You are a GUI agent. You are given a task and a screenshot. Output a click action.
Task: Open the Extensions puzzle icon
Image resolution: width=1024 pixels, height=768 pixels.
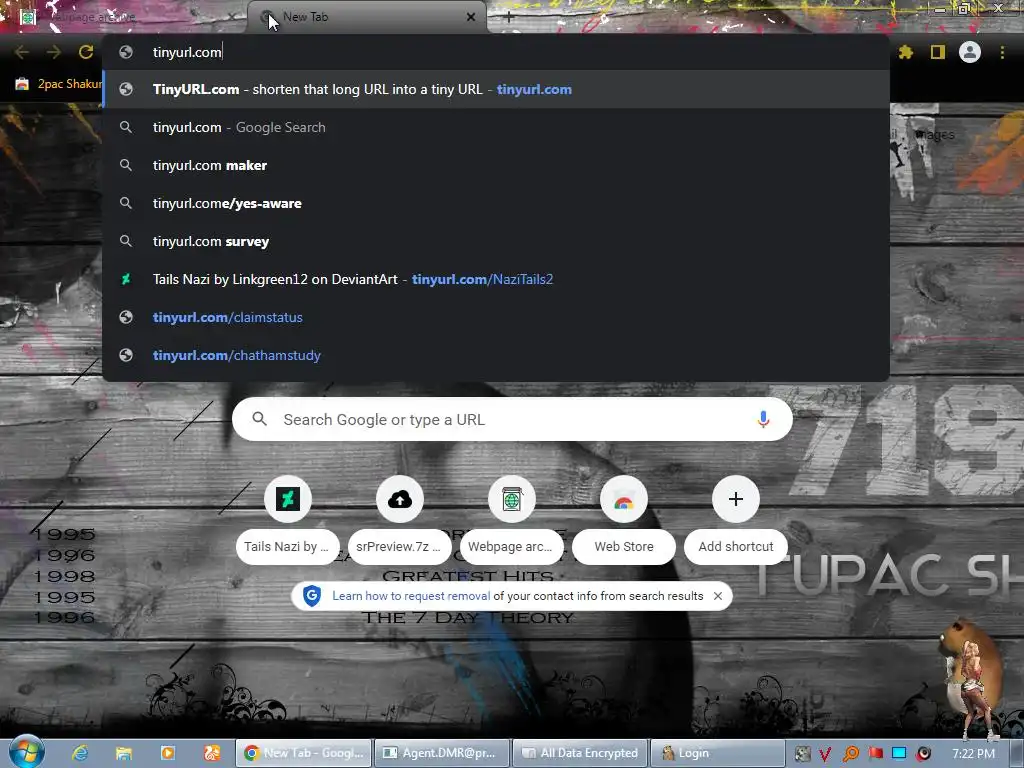point(905,52)
